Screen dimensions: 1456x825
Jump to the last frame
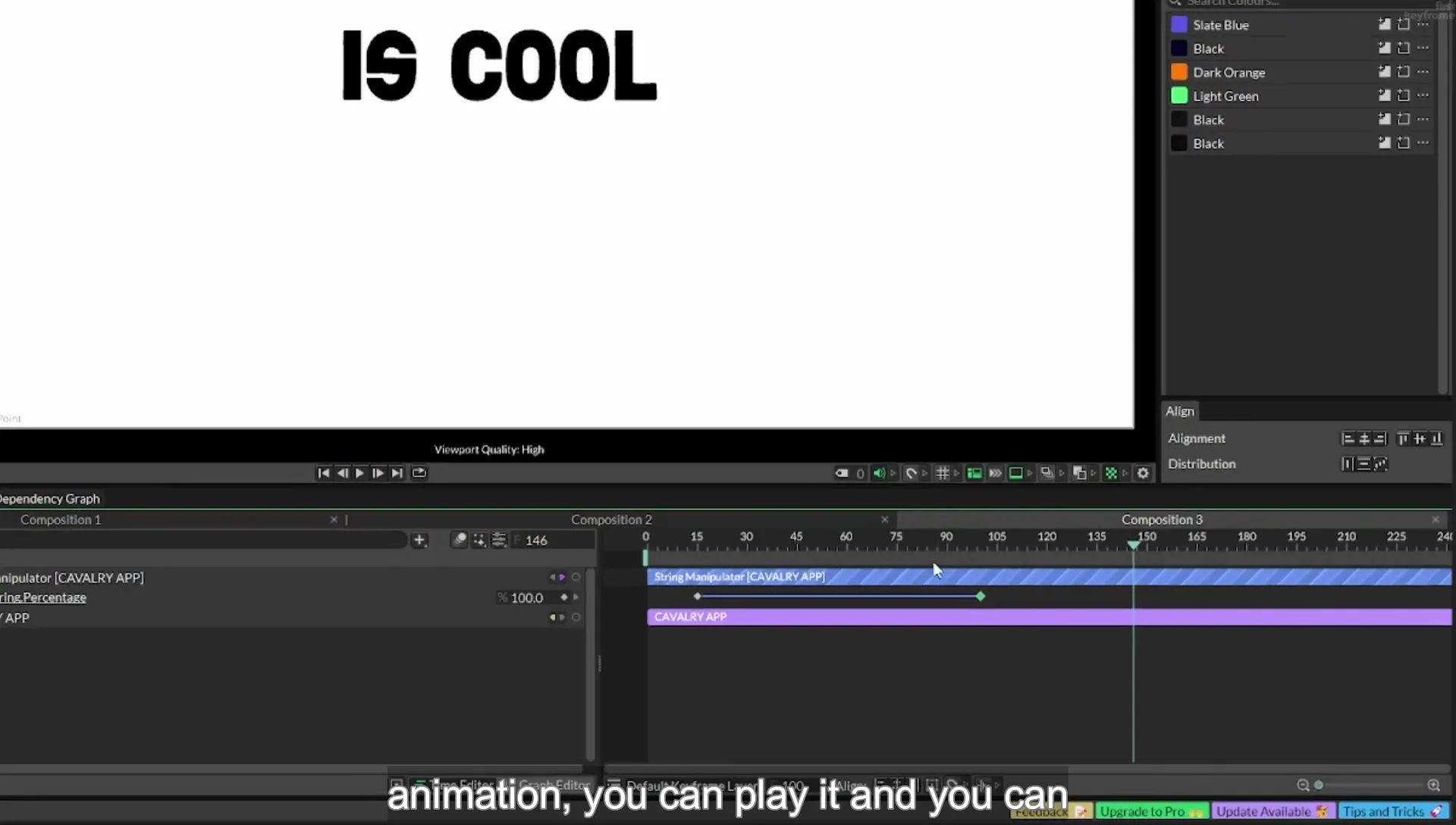coord(397,473)
